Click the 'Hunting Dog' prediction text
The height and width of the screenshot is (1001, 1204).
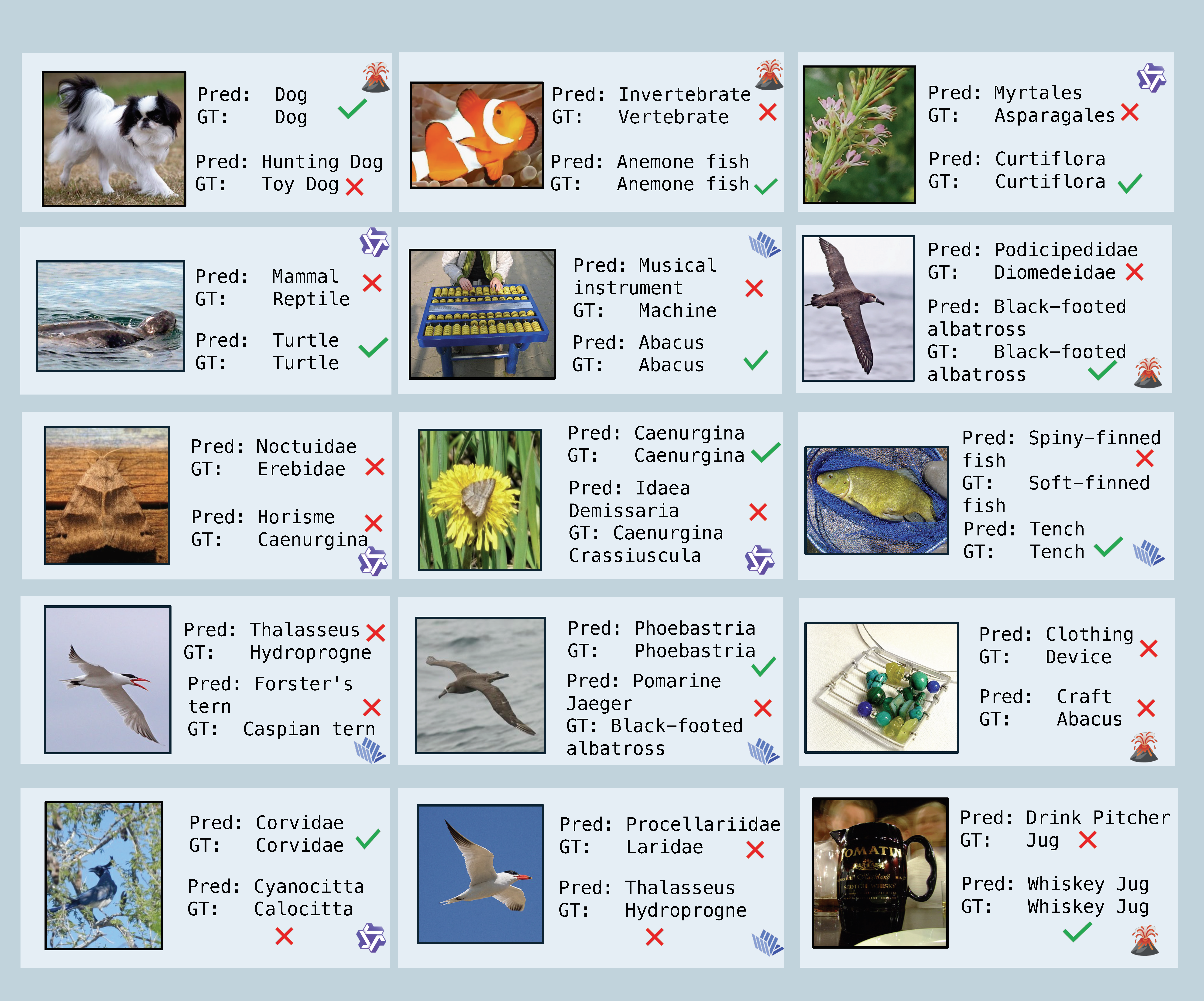[x=322, y=162]
